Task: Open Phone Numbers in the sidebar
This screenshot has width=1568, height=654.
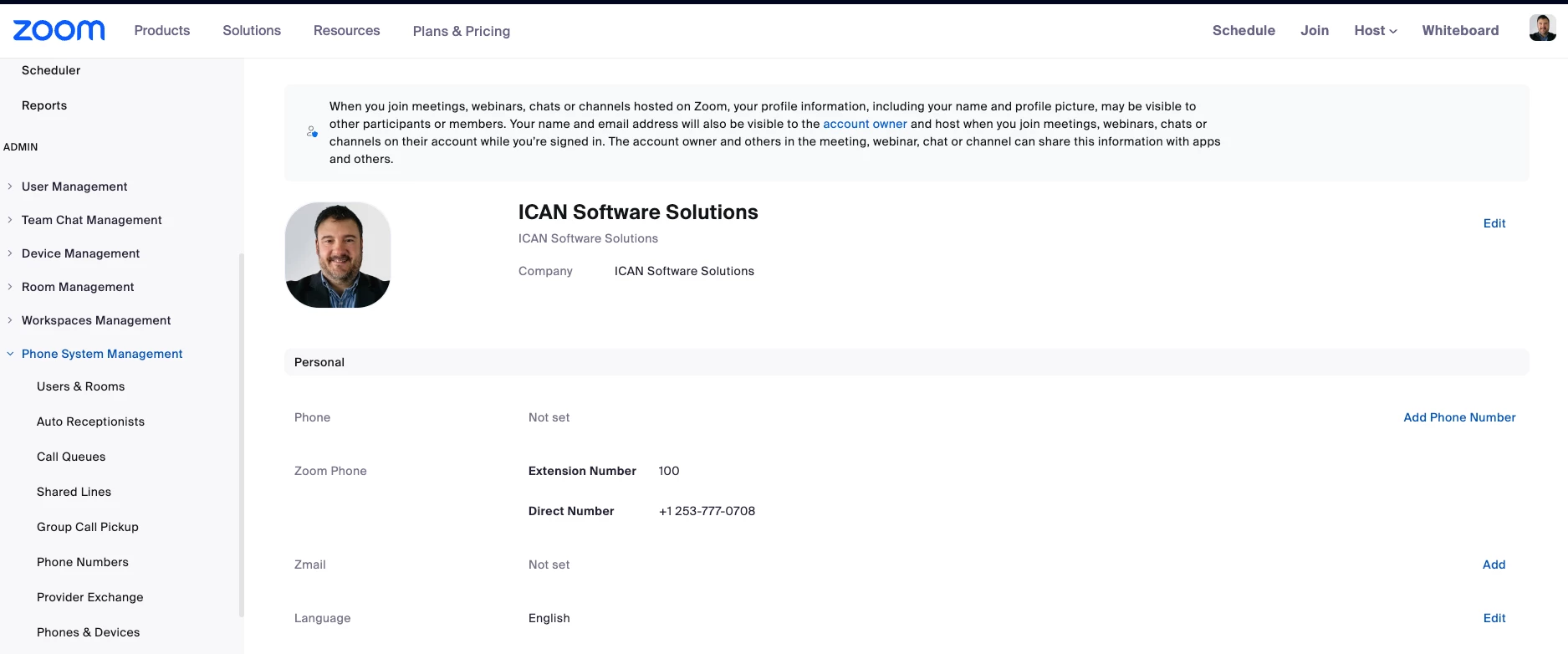Action: tap(83, 562)
